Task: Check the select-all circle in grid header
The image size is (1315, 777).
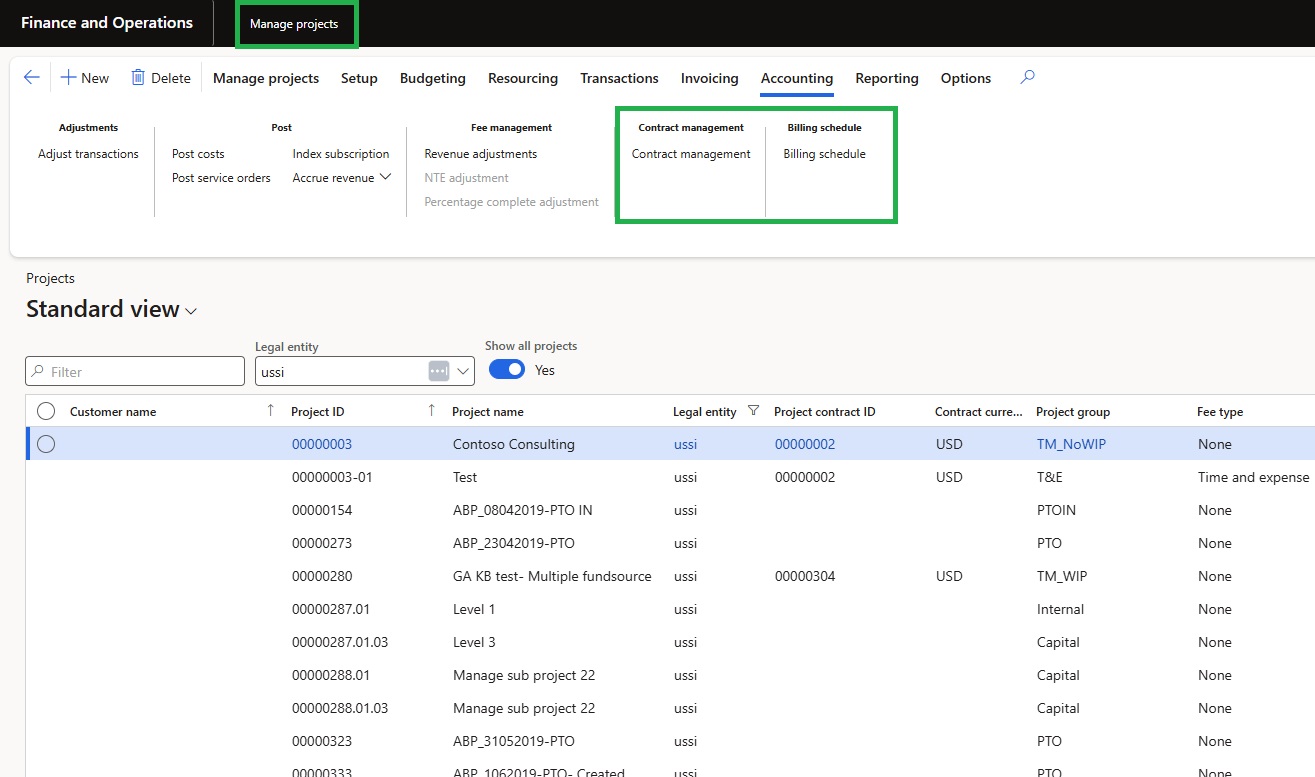Action: (46, 411)
